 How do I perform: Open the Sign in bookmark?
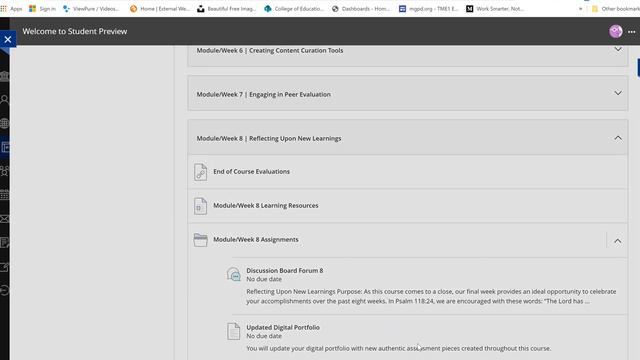point(42,9)
